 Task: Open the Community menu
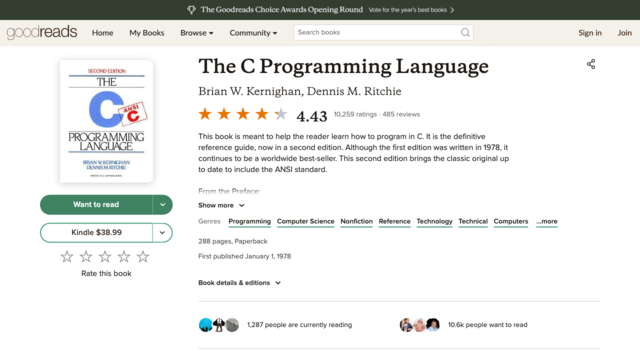click(x=253, y=33)
